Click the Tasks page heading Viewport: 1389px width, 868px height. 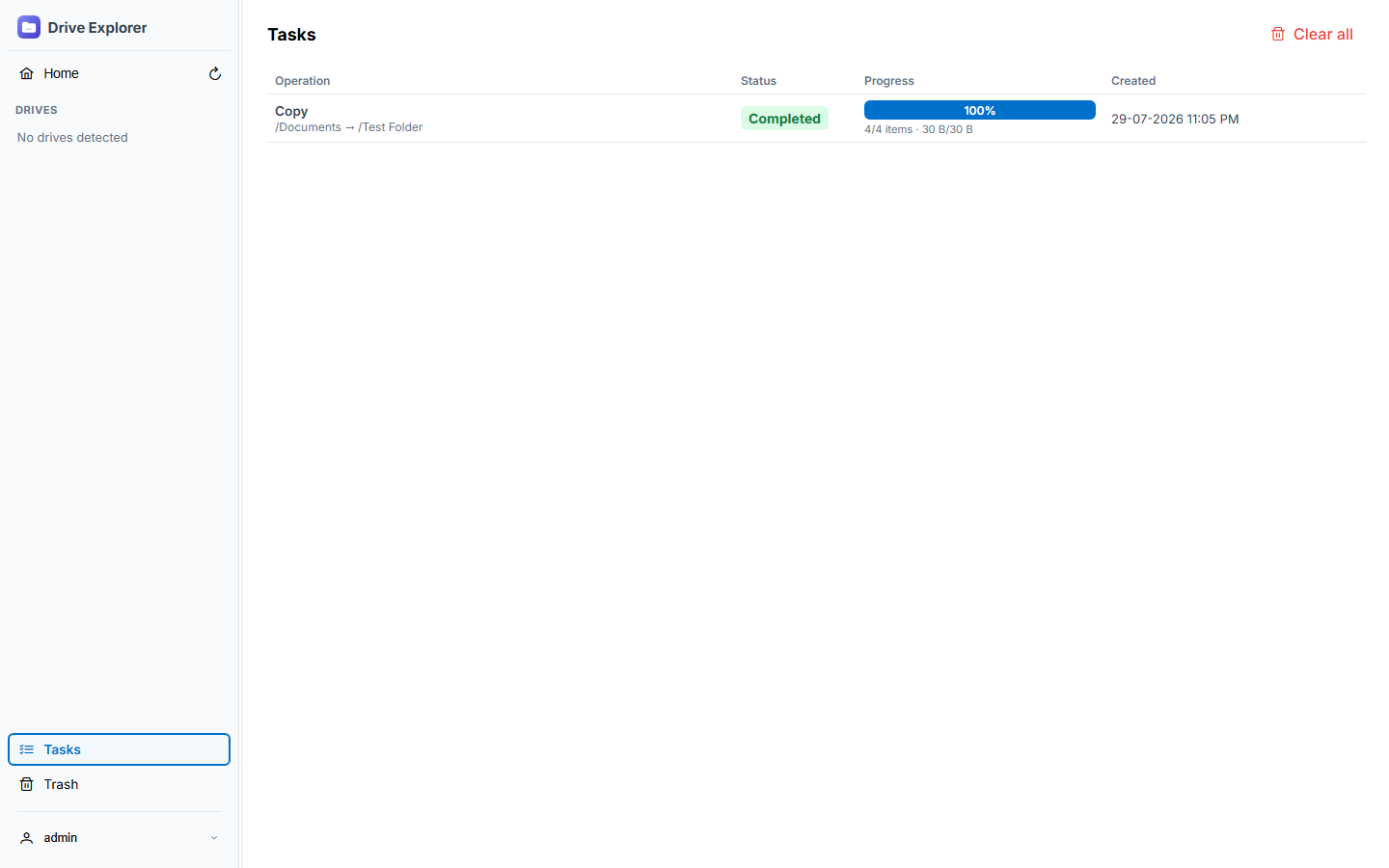point(291,35)
